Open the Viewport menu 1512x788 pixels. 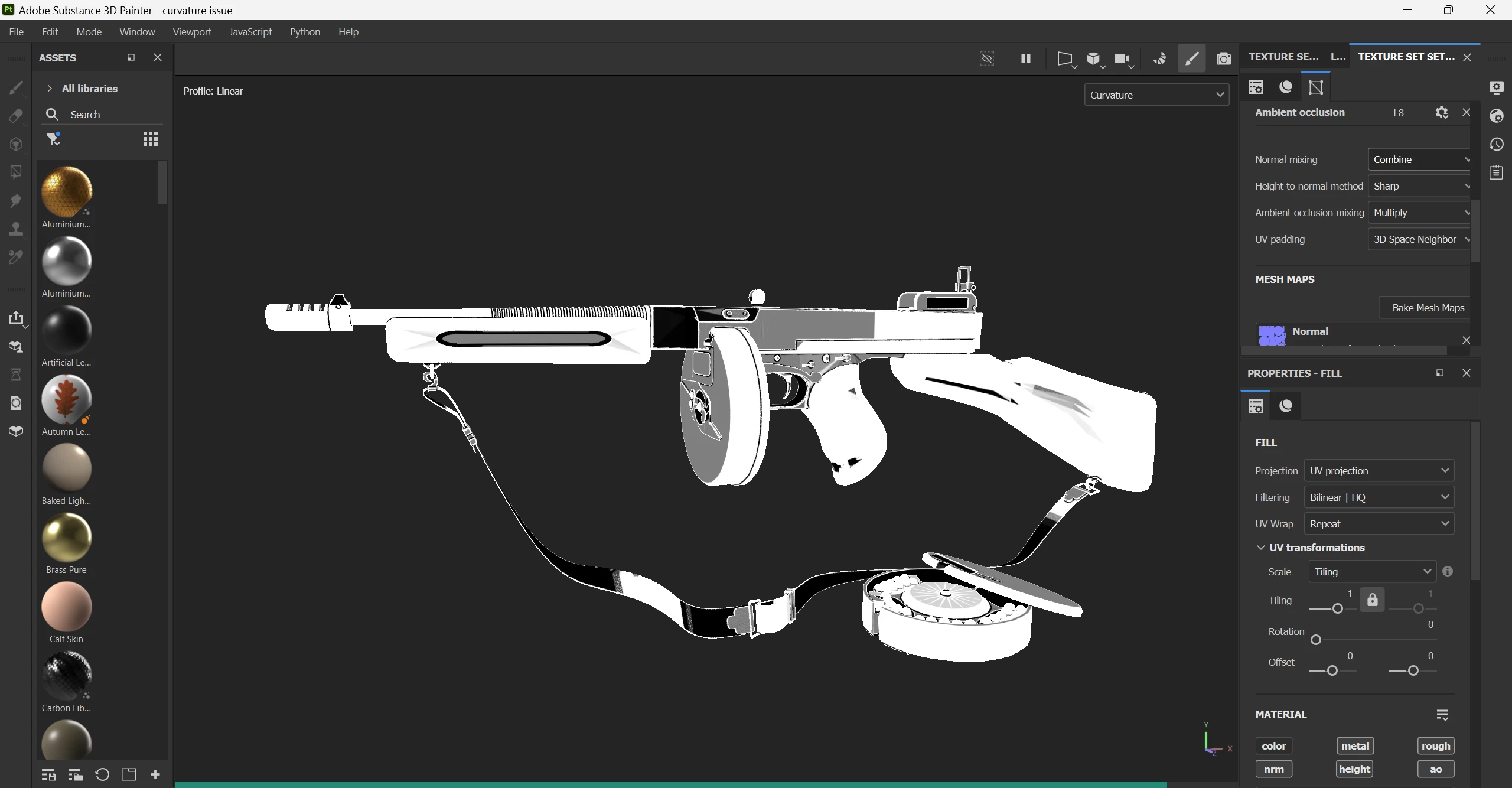tap(192, 32)
